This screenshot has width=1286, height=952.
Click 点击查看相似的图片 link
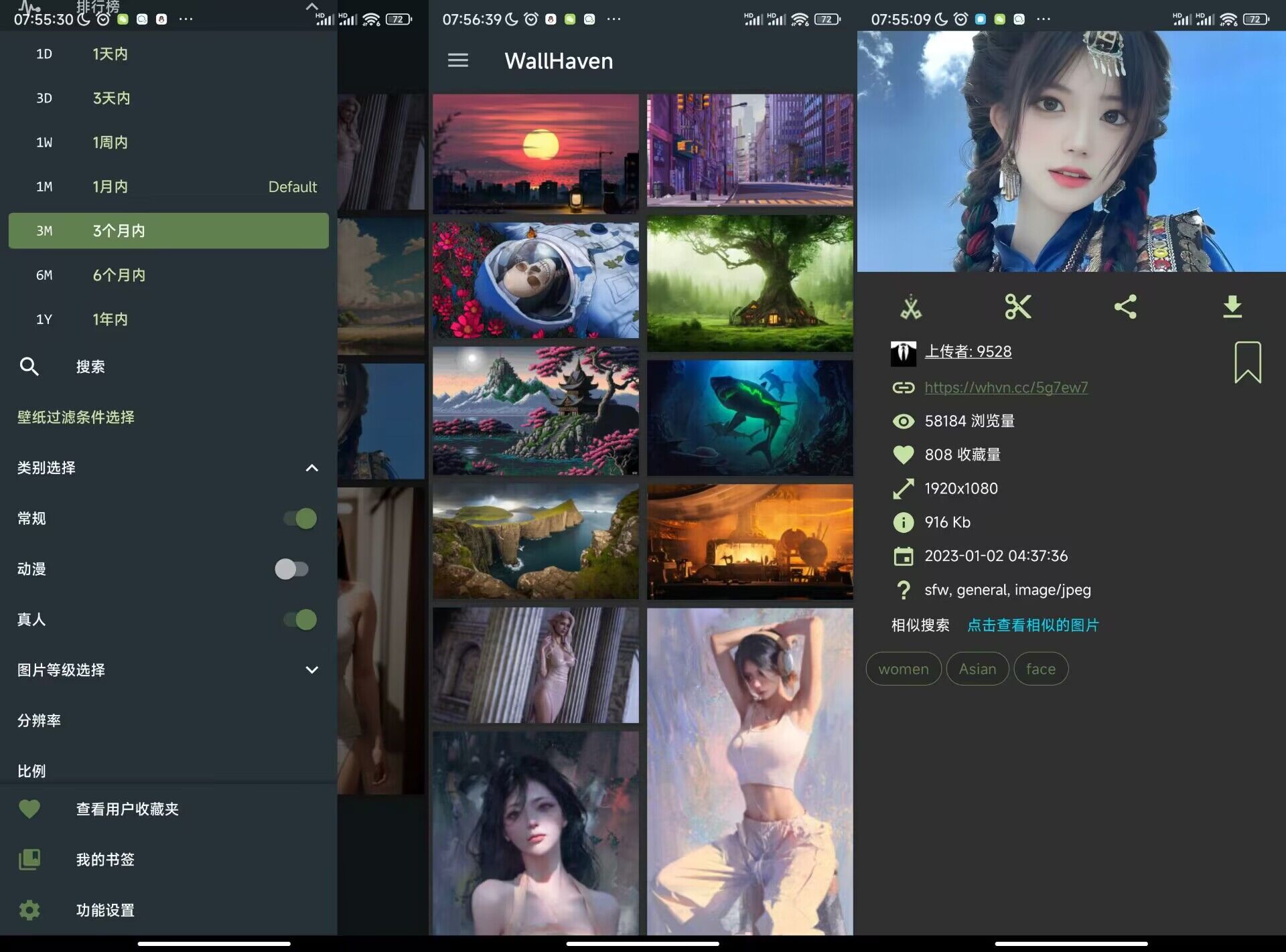tap(1033, 625)
